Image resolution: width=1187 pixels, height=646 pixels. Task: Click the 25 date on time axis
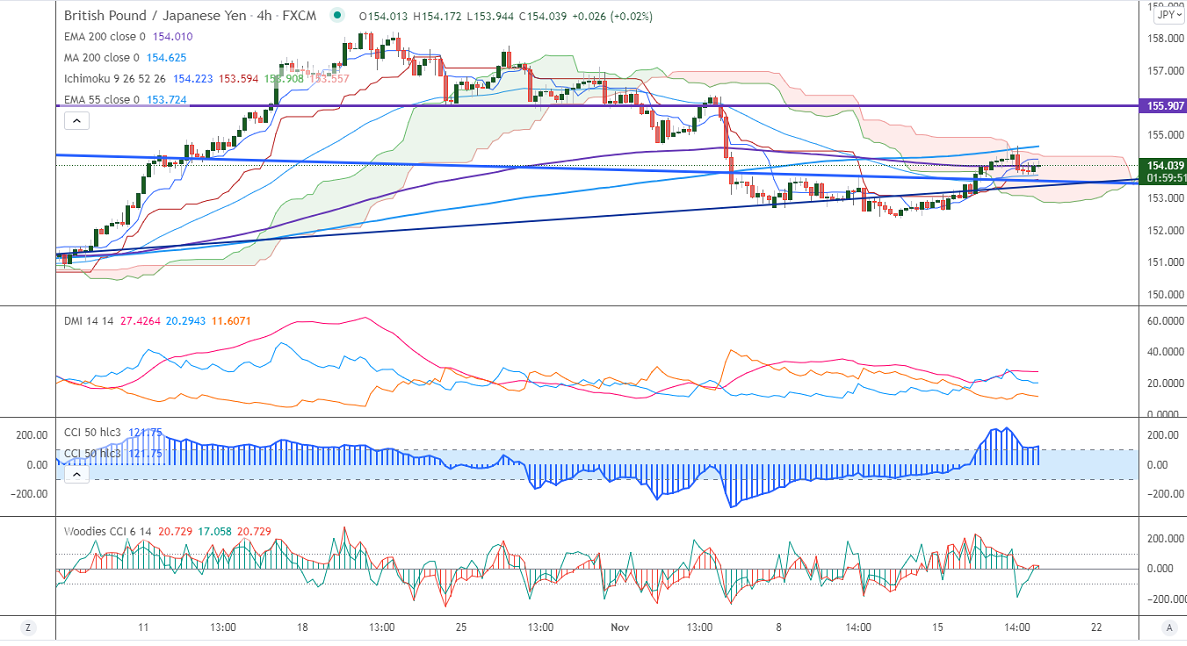pyautogui.click(x=461, y=627)
